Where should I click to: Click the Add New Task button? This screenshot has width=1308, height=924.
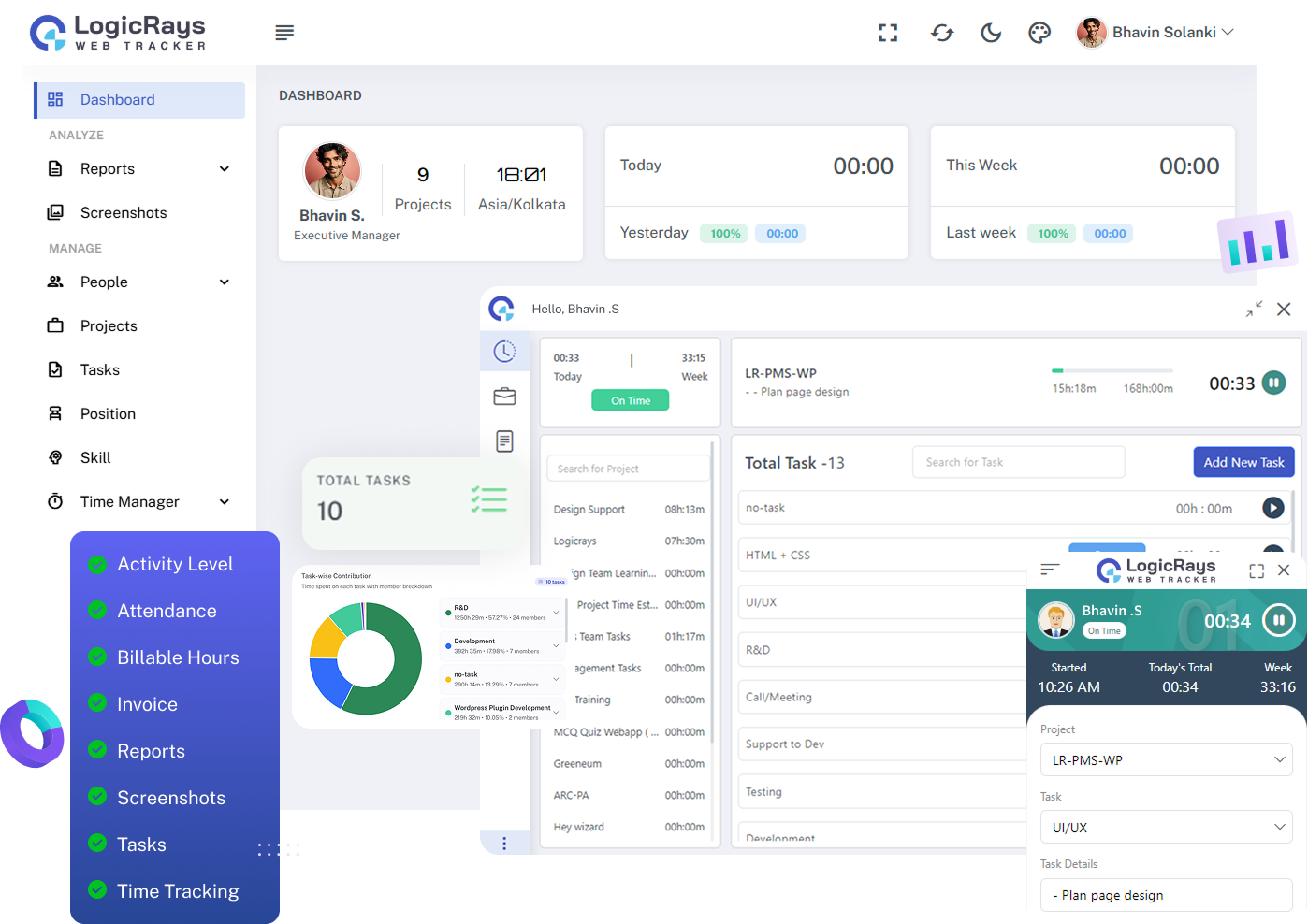click(x=1243, y=462)
